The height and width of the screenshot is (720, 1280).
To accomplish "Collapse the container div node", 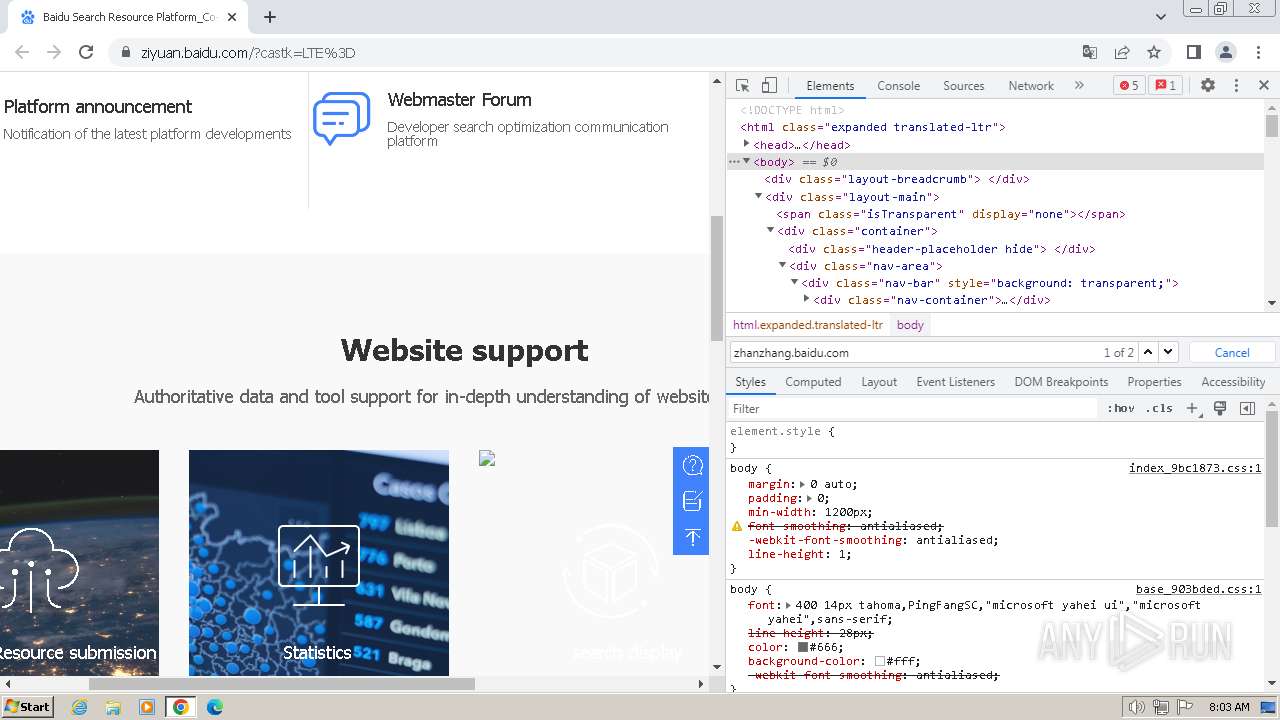I will pos(770,230).
